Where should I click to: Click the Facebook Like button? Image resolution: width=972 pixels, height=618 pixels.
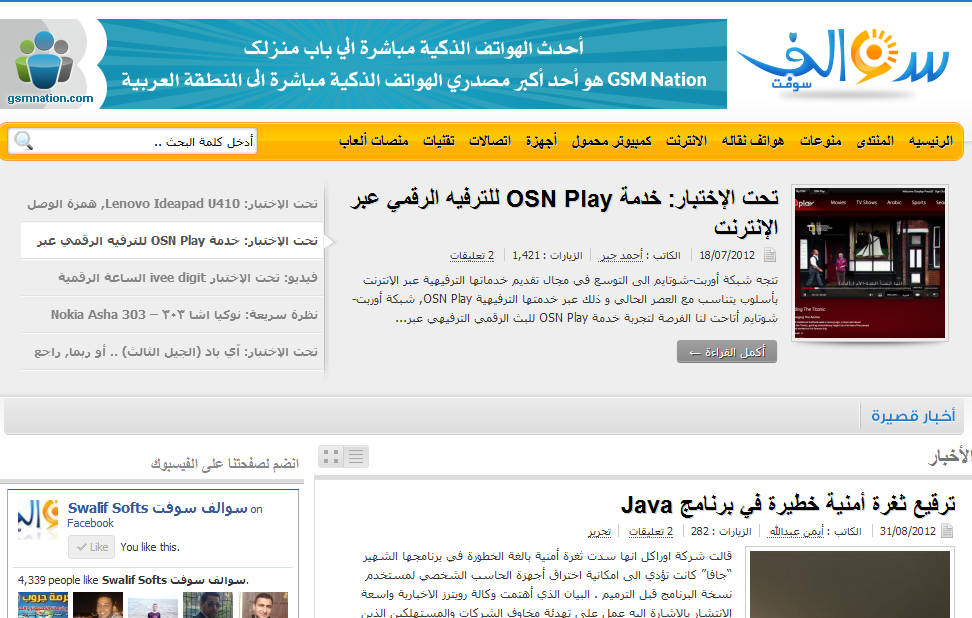tap(91, 547)
